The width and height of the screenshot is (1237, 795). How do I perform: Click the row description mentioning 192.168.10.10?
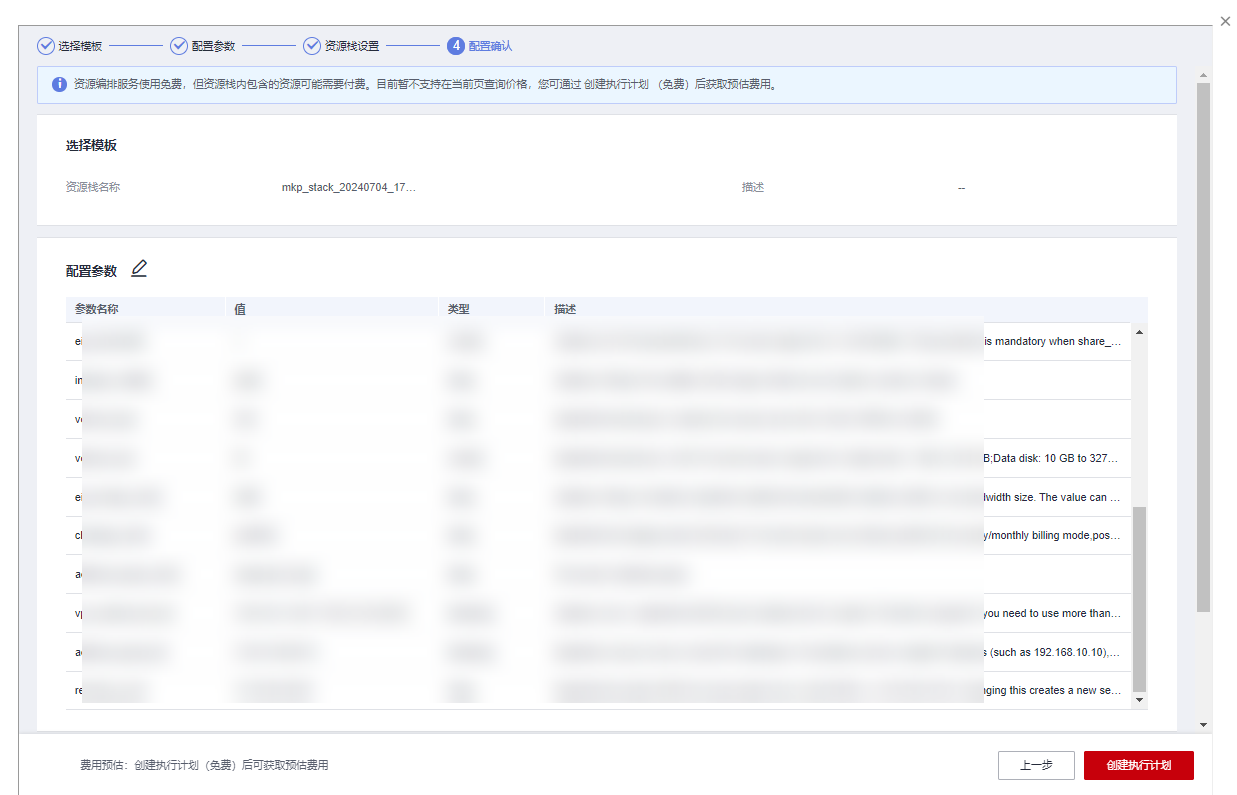[1051, 652]
